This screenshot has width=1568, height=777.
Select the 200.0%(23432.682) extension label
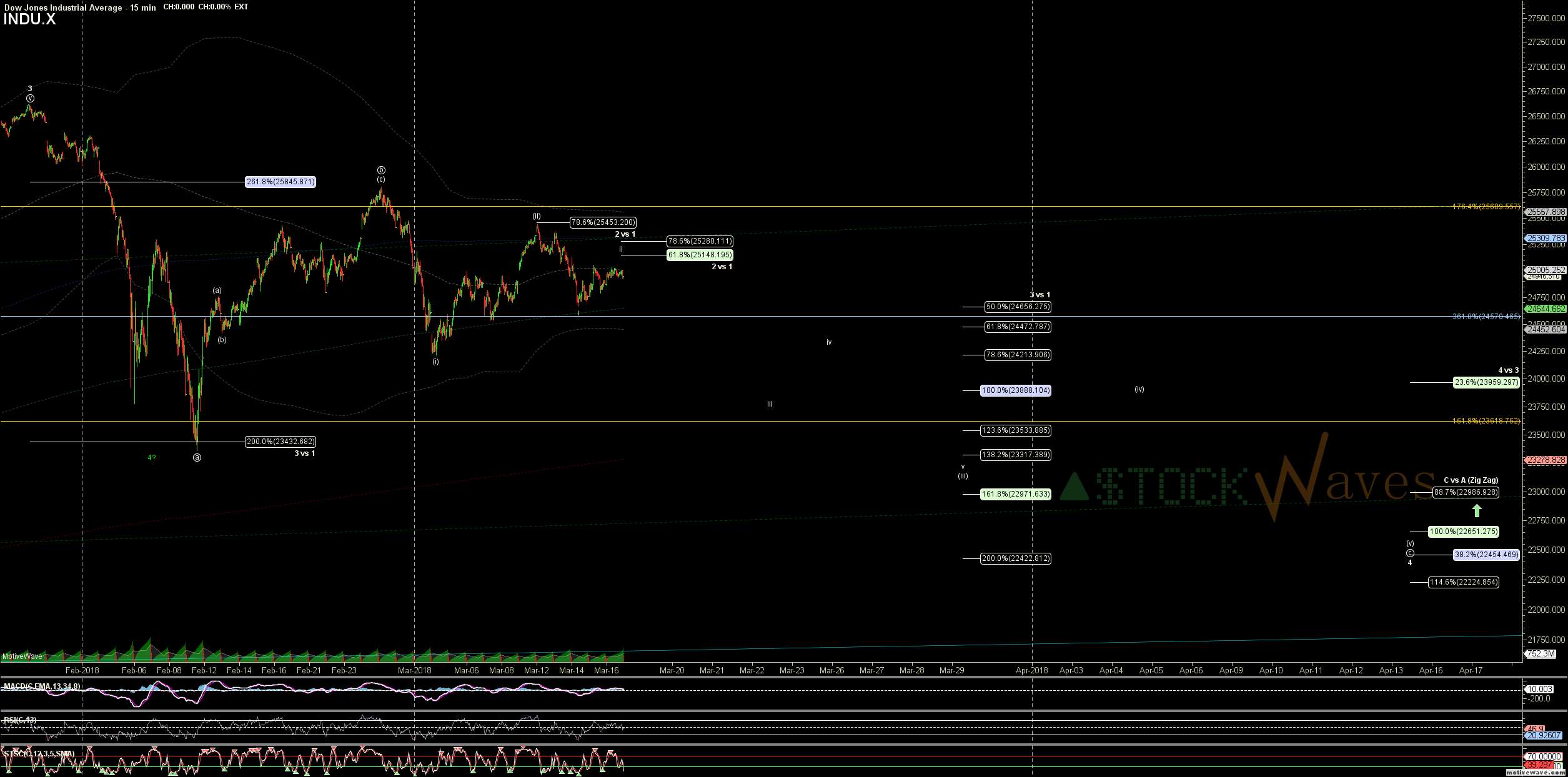click(x=280, y=442)
